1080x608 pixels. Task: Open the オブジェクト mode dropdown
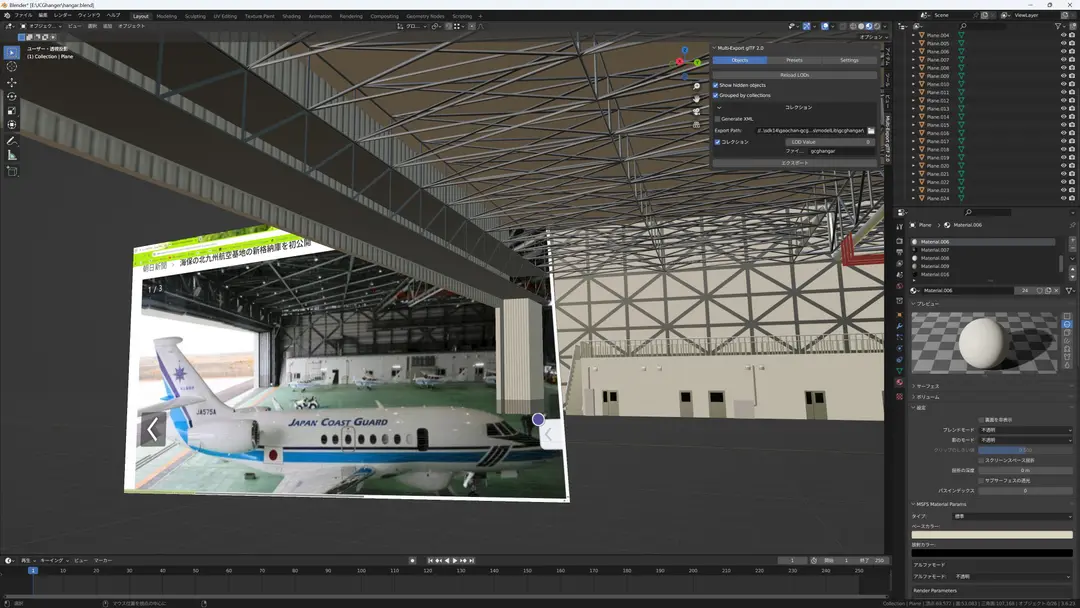coord(41,26)
